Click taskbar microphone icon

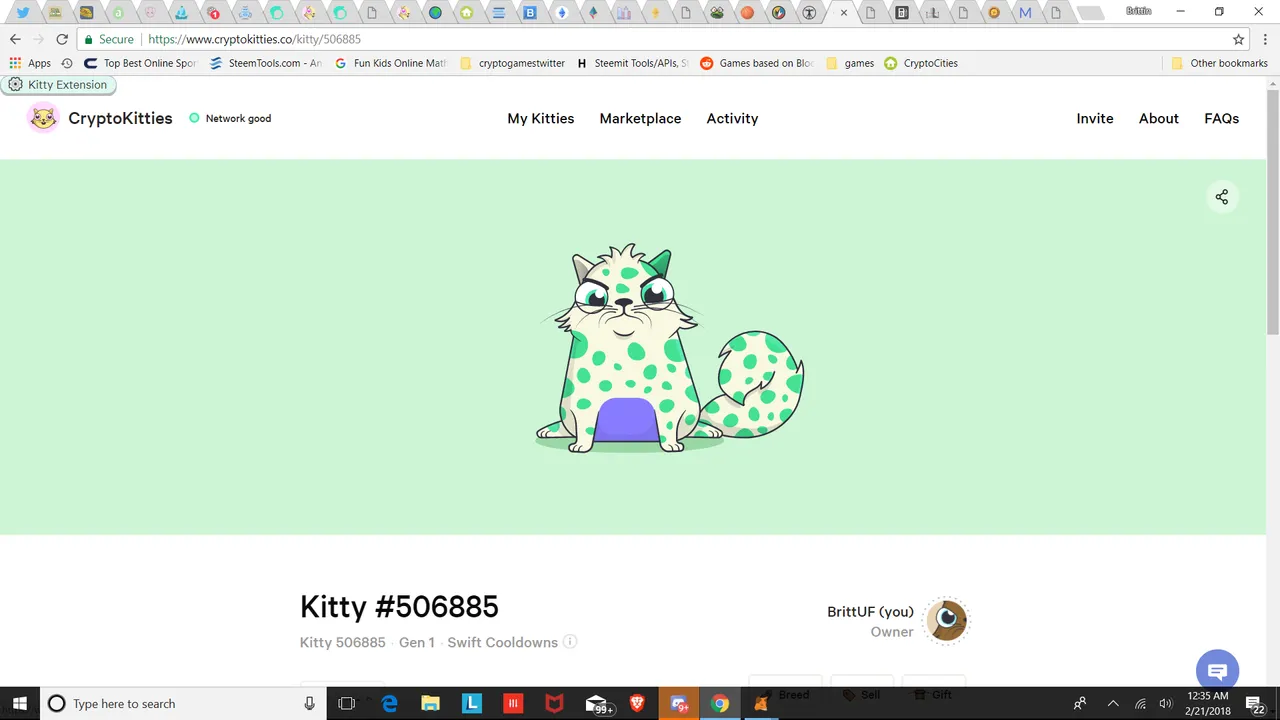click(x=310, y=704)
